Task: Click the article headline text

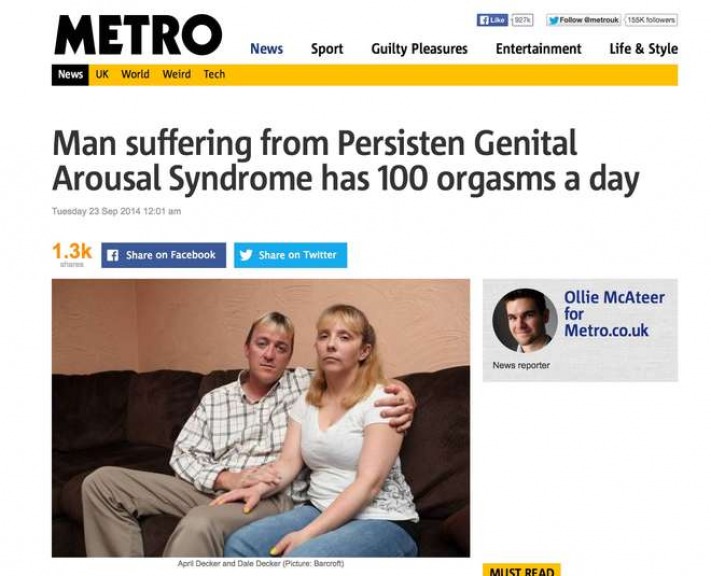Action: [x=346, y=161]
